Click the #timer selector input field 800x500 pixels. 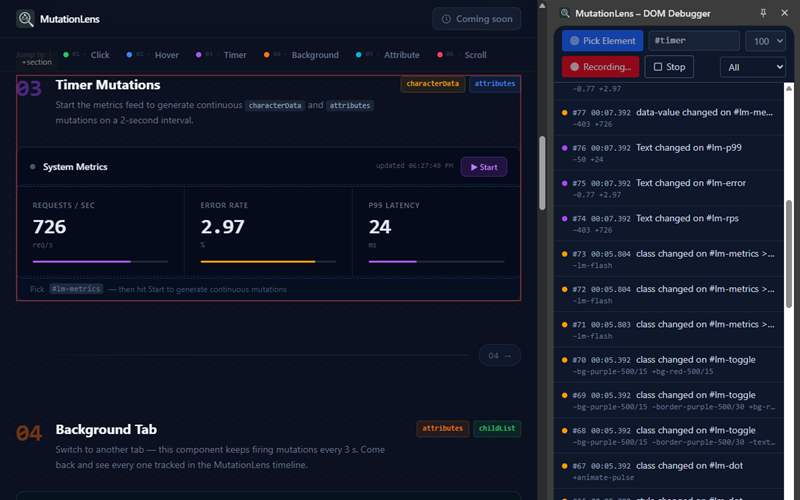tap(694, 41)
